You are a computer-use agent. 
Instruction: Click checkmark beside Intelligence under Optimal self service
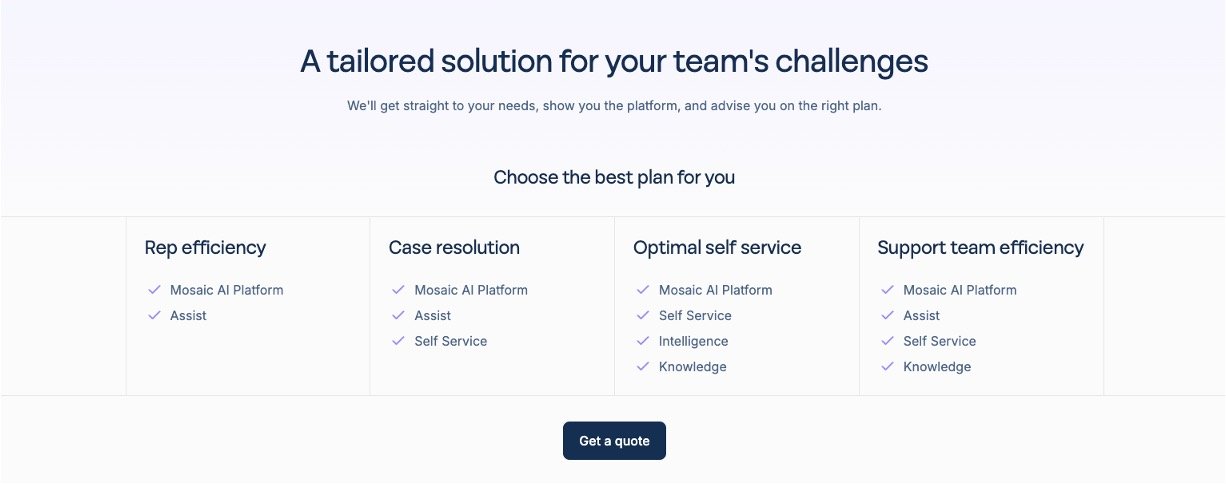643,341
